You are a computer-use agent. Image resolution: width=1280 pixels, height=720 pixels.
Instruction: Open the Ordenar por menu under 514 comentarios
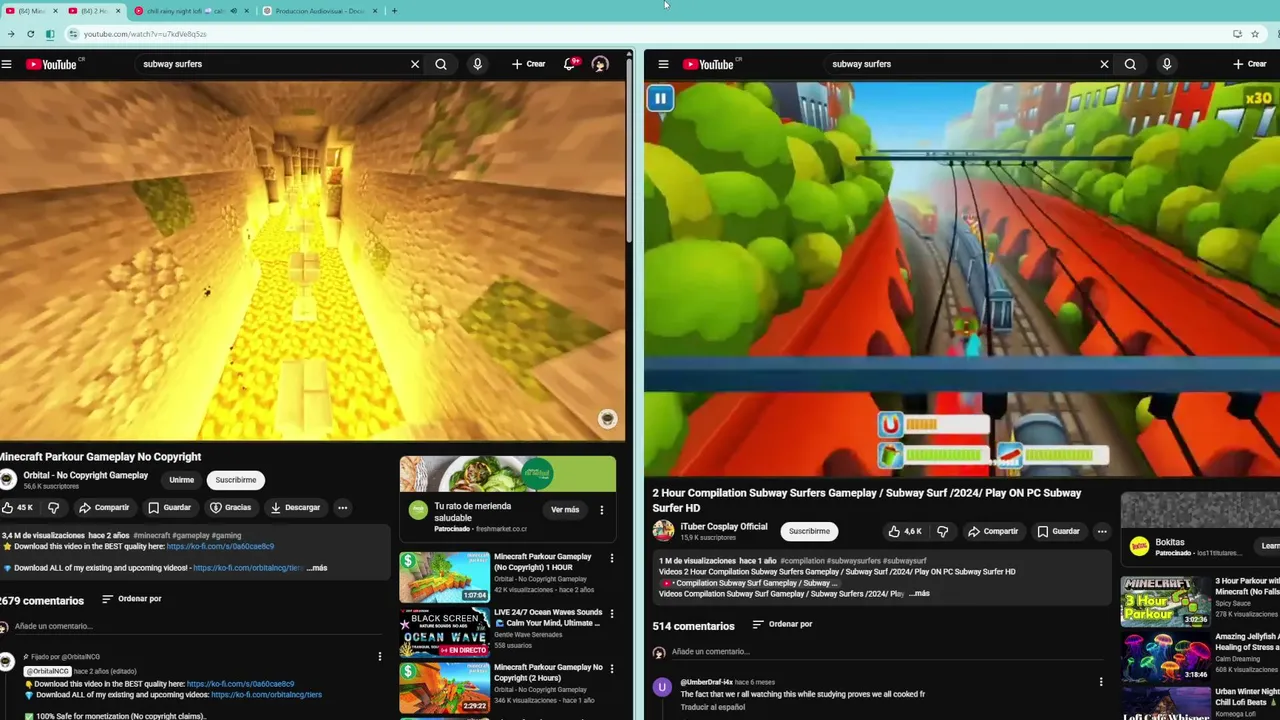point(782,624)
